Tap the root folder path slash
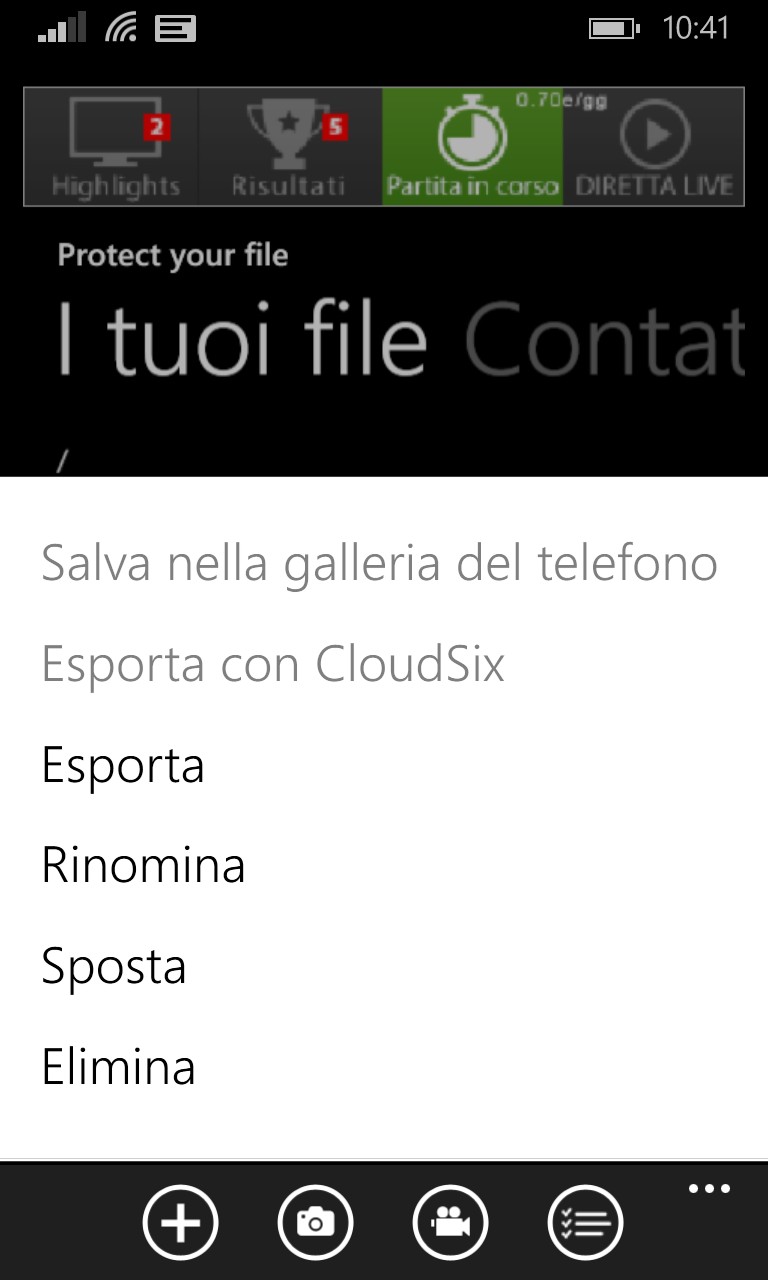Image resolution: width=768 pixels, height=1280 pixels. (x=63, y=462)
